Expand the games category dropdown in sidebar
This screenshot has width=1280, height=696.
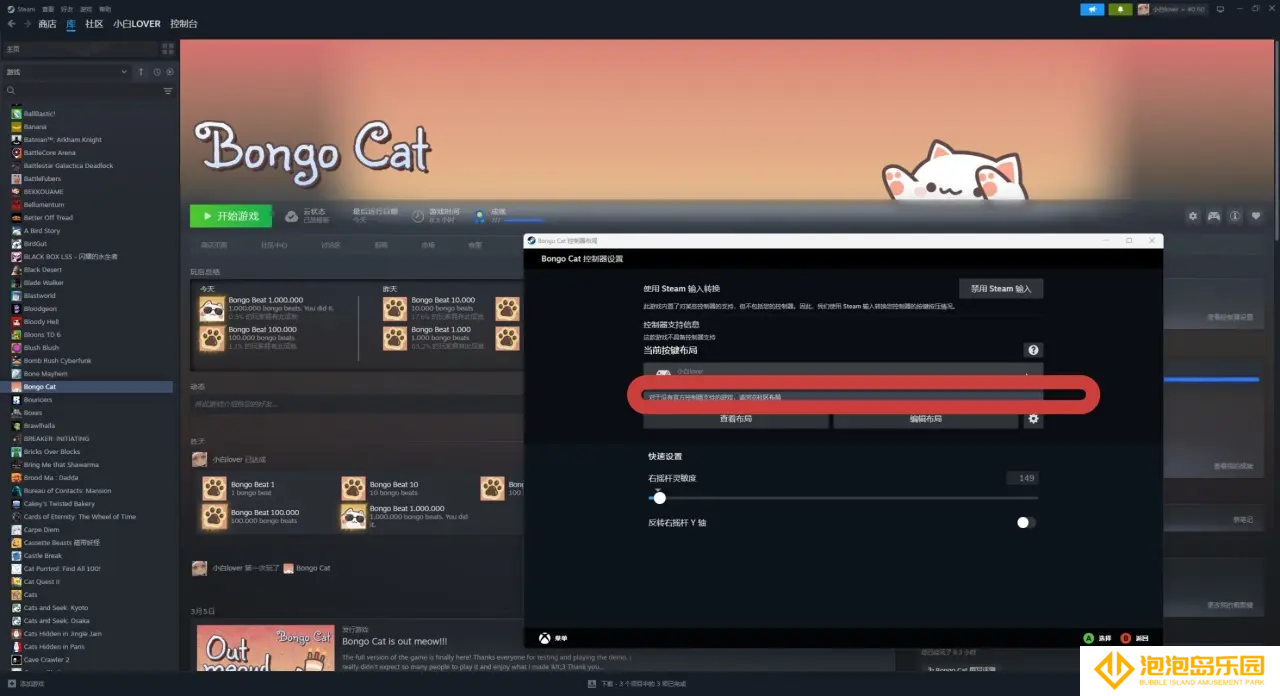[124, 72]
